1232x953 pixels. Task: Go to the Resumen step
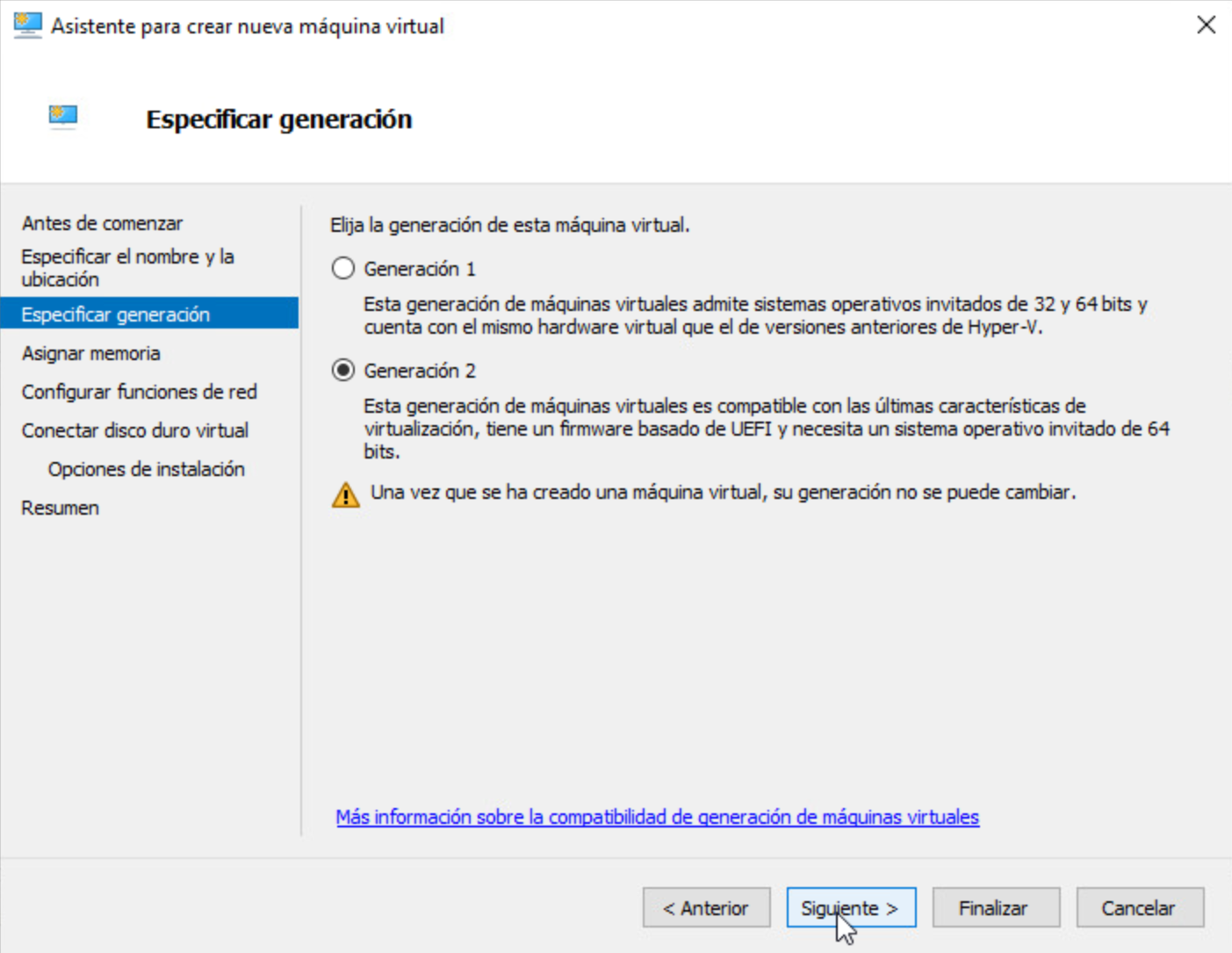pos(60,508)
